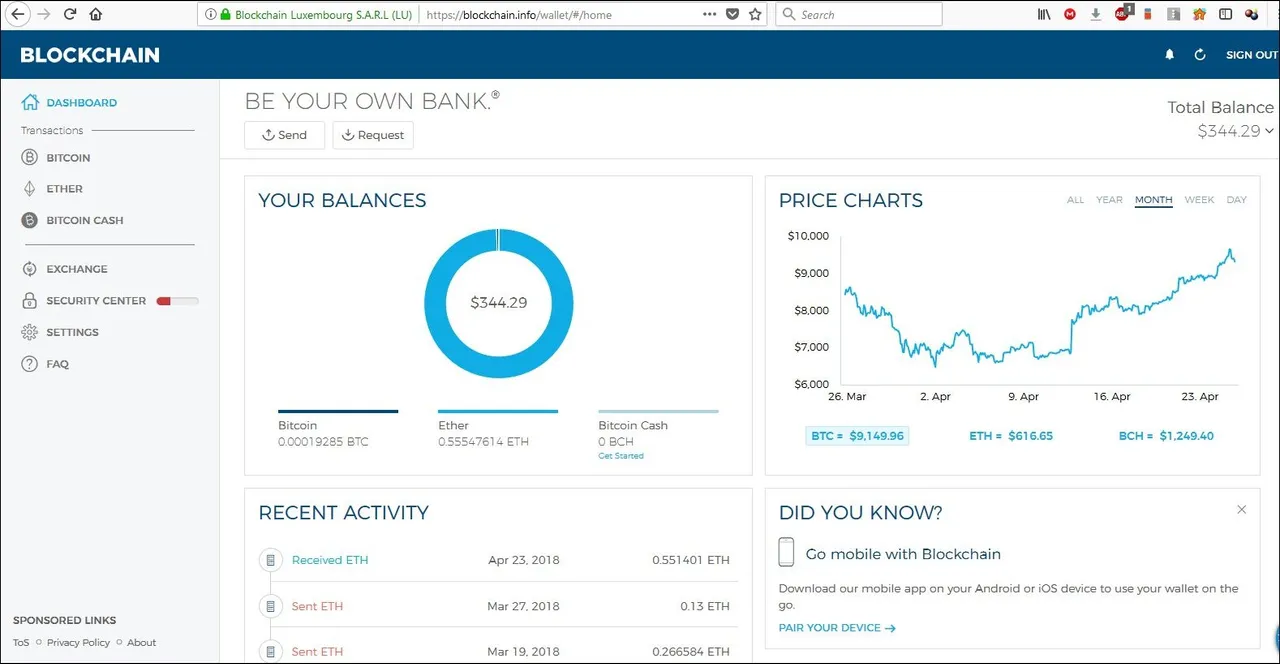This screenshot has height=664, width=1280.
Task: Switch price chart to DAY
Action: (x=1237, y=200)
